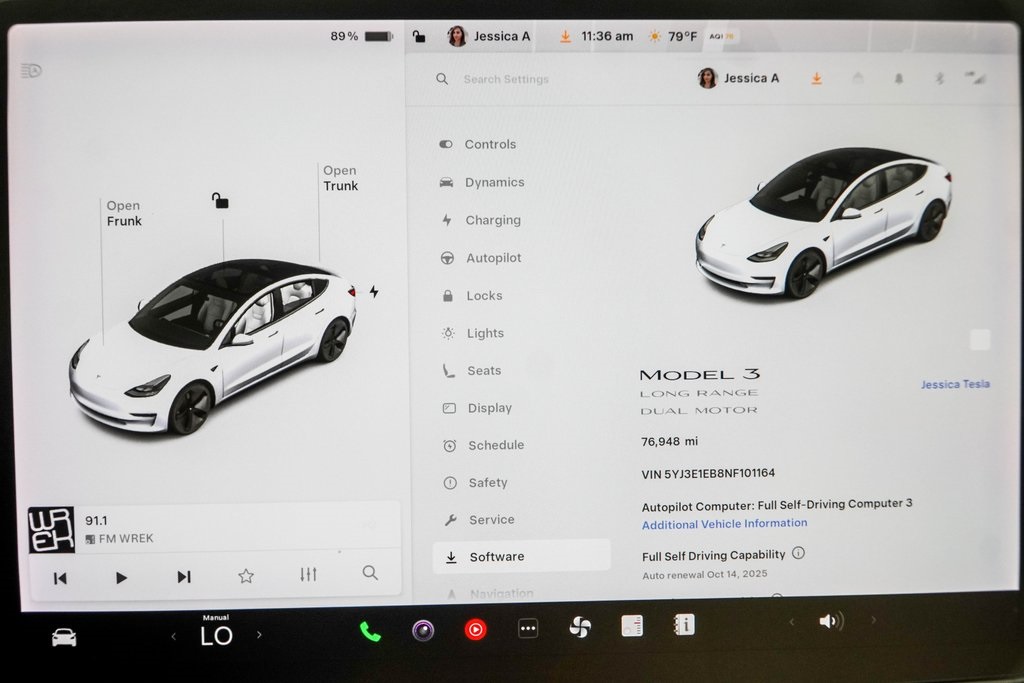Open the Phone app

[x=370, y=631]
